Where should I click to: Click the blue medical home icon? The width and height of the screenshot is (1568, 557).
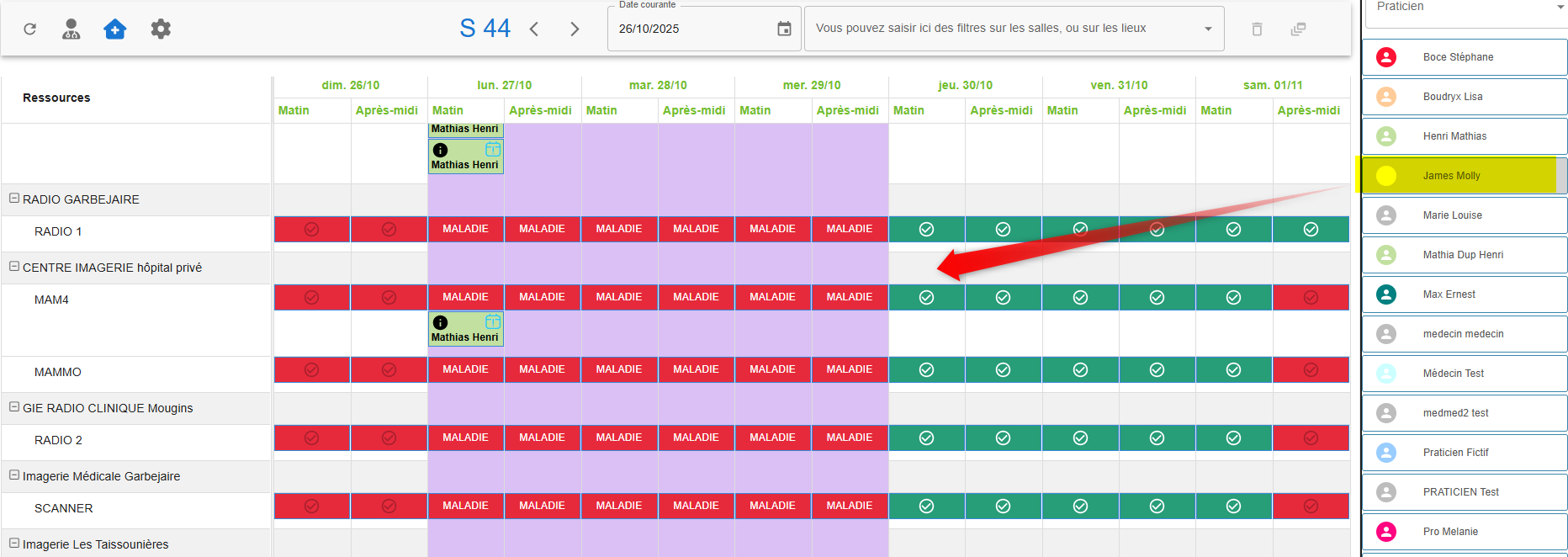[115, 29]
